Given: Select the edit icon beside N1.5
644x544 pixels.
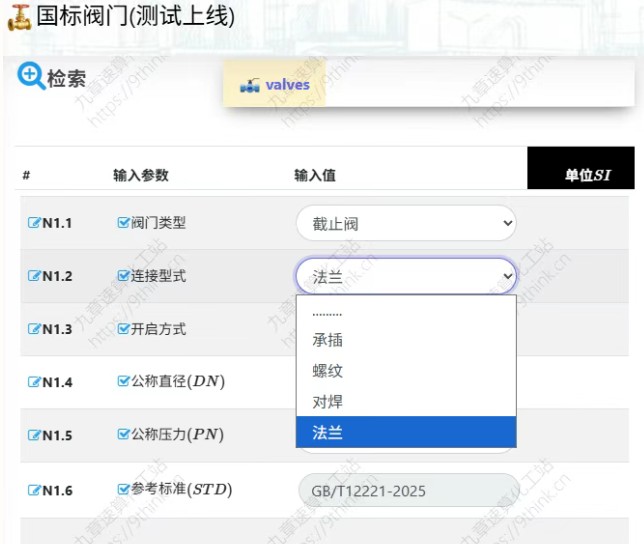Looking at the screenshot, I should 34,435.
